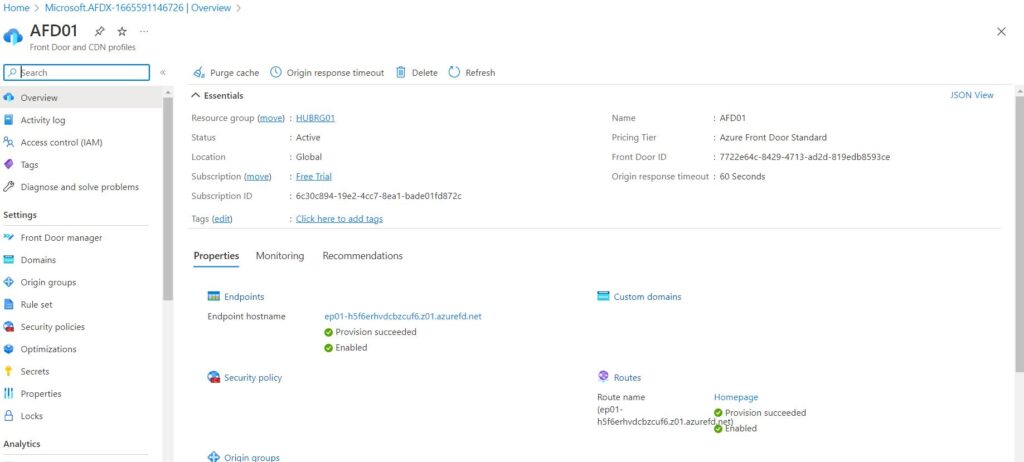Screen dimensions: 1024x462
Task: Select the Overview cloud icon in sidebar
Action: [8, 97]
